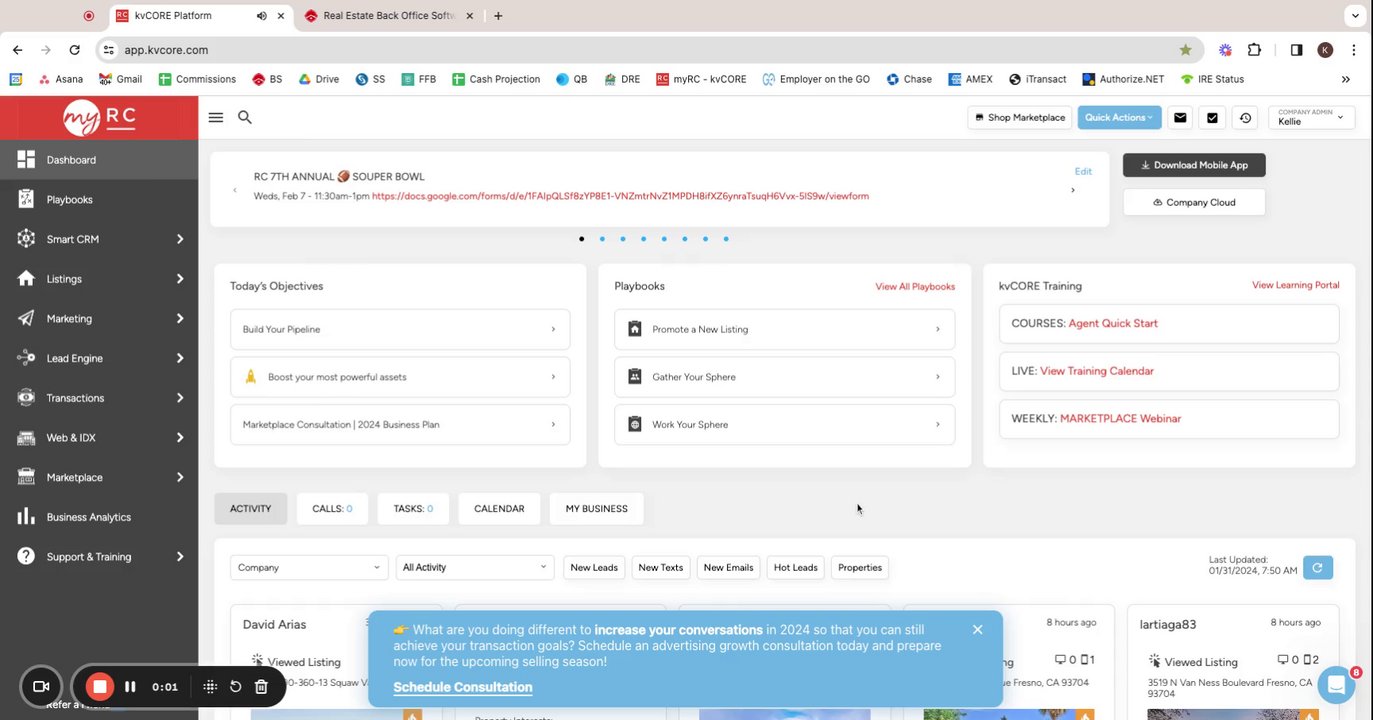
Task: Click the Support & Training question icon
Action: point(26,557)
